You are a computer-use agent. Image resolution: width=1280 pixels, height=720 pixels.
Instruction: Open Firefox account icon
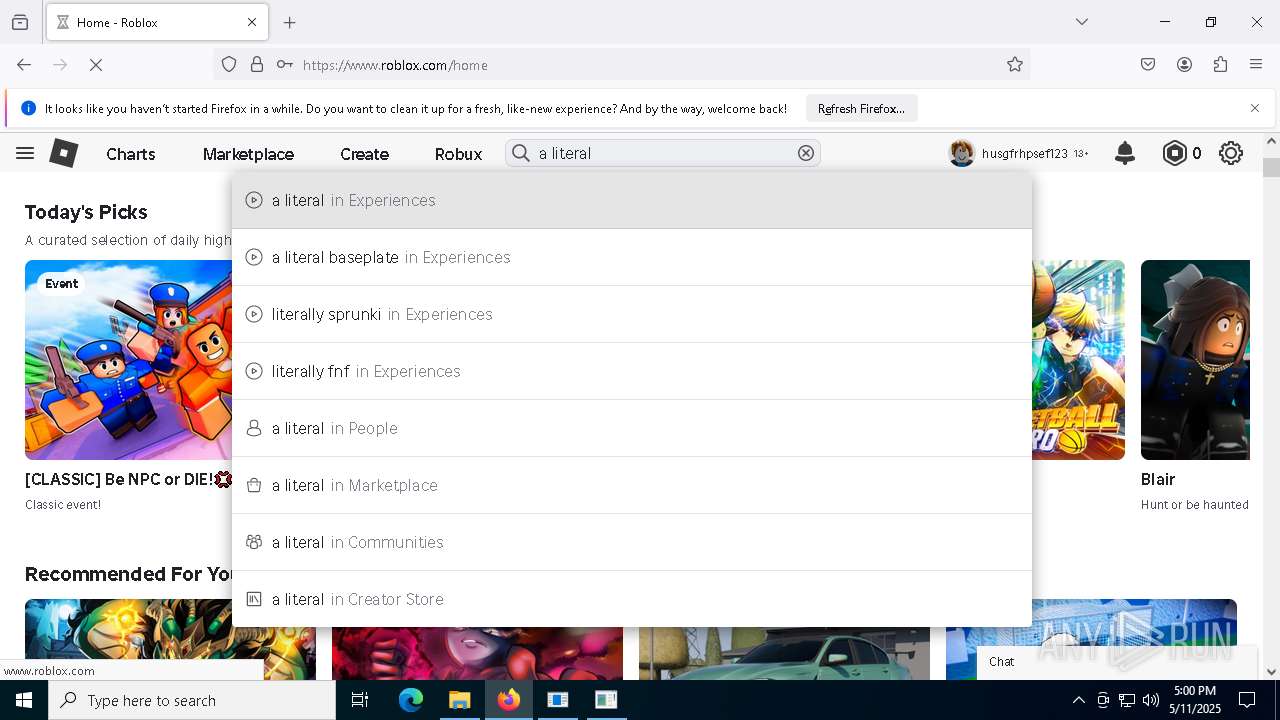pyautogui.click(x=1184, y=65)
